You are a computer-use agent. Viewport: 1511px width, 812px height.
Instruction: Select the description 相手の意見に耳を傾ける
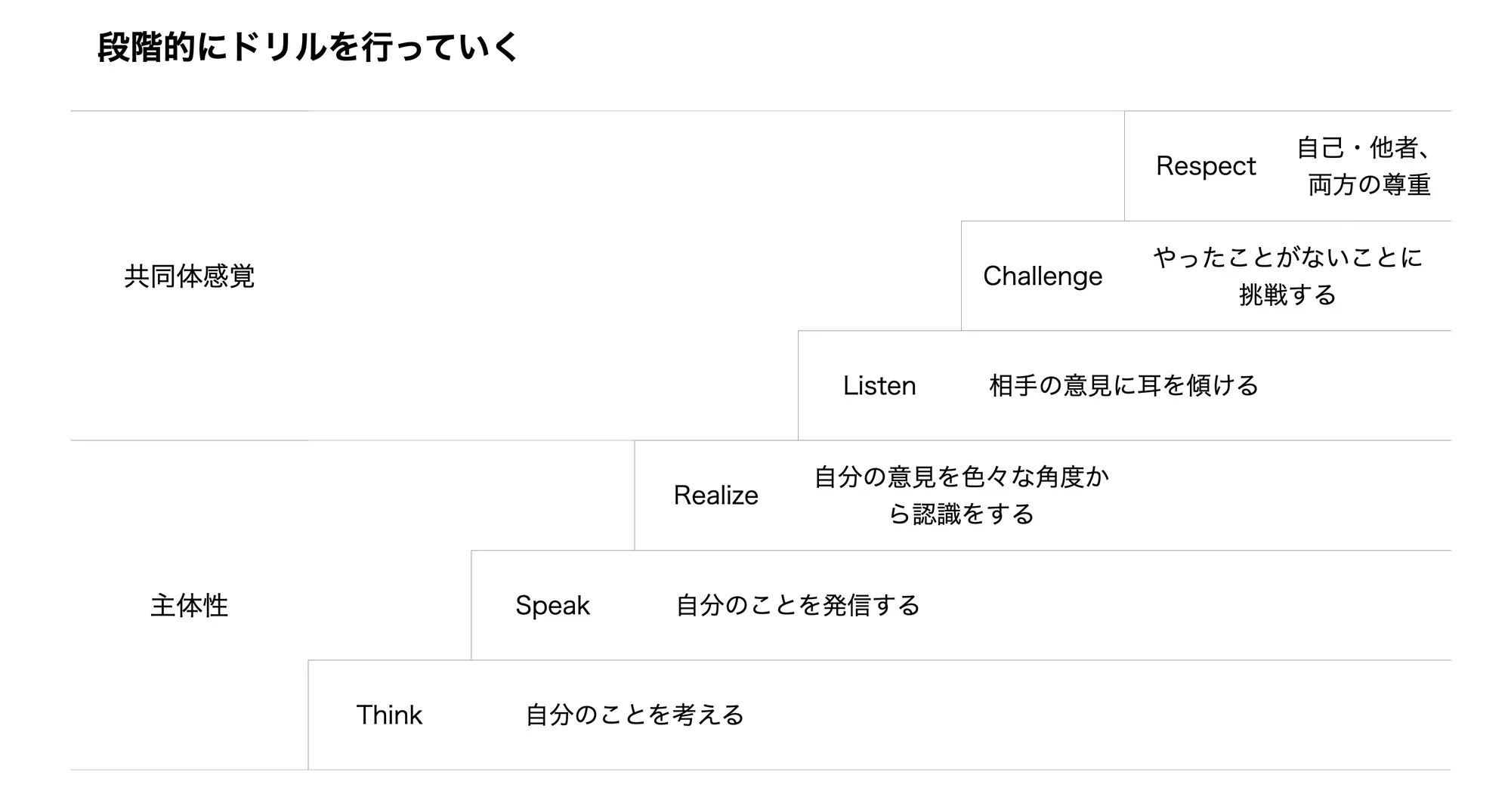(1123, 386)
